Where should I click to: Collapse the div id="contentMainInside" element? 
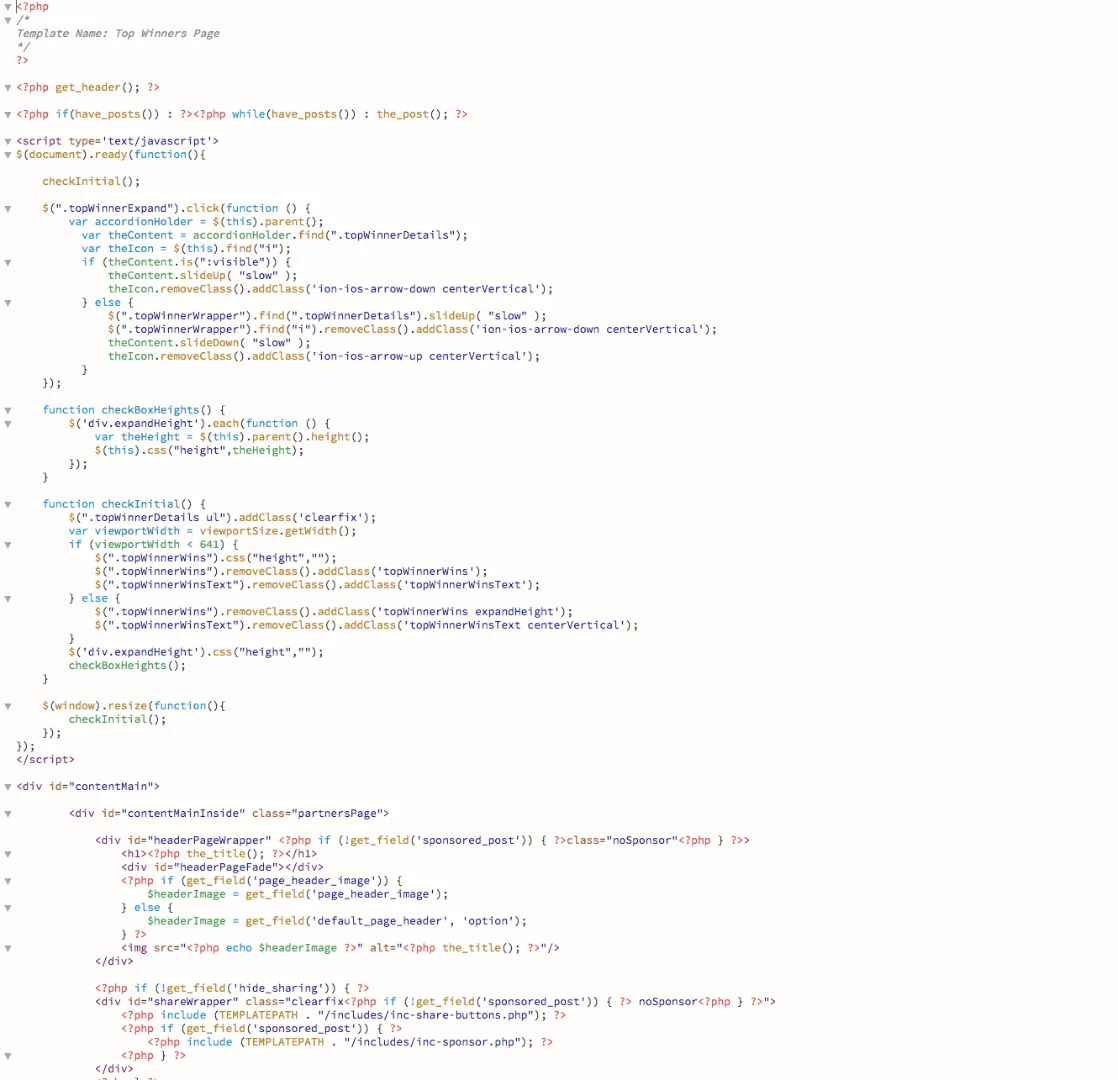[x=8, y=814]
